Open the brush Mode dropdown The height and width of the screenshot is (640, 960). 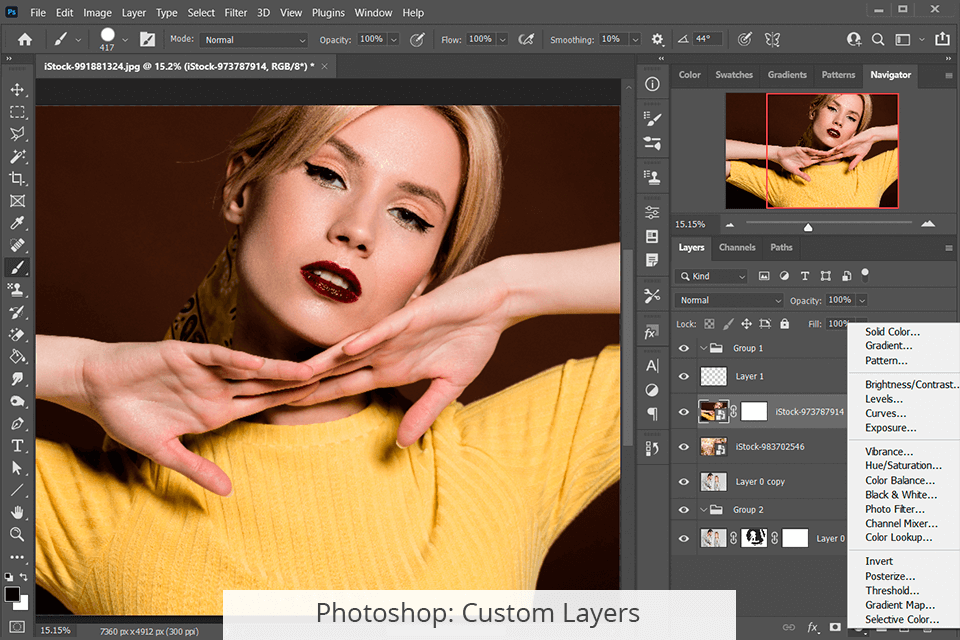(x=253, y=40)
